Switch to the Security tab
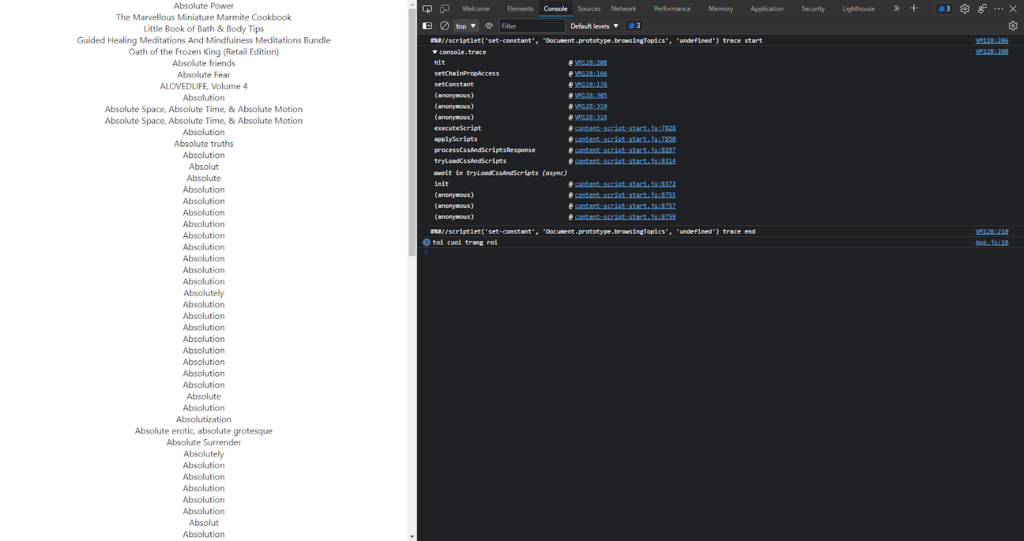Viewport: 1024px width, 541px height. (x=813, y=8)
